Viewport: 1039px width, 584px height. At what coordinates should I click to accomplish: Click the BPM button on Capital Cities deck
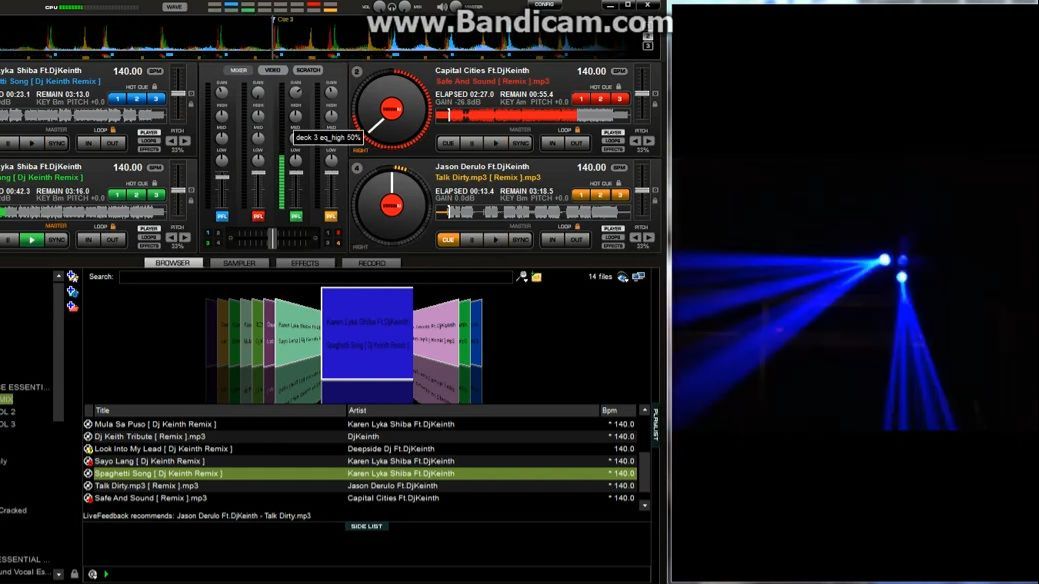pyautogui.click(x=619, y=71)
